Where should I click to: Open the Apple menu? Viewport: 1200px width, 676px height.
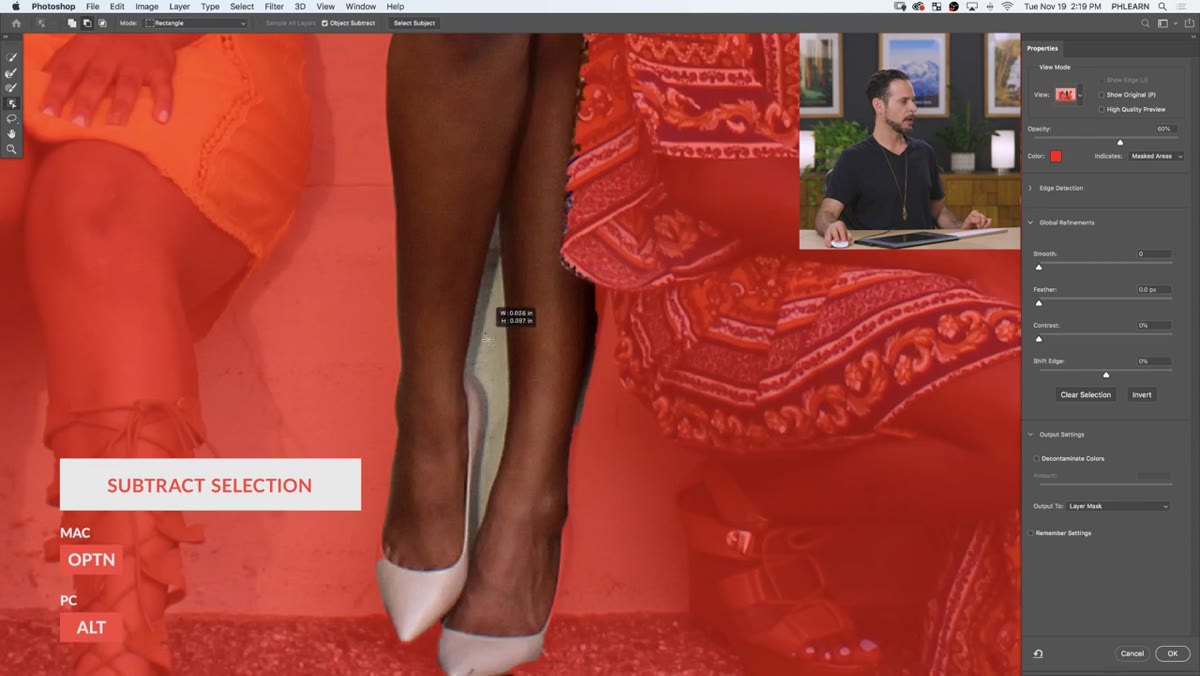coord(15,6)
